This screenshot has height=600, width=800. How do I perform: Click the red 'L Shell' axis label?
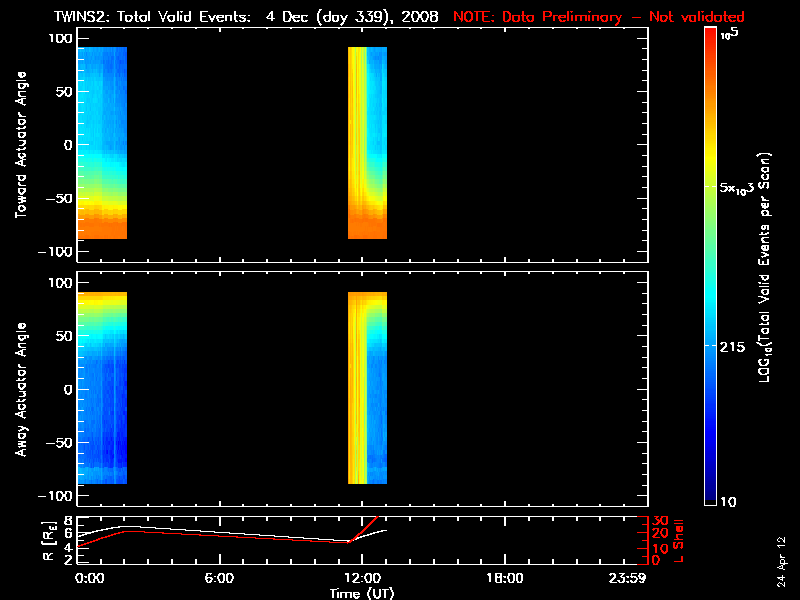pos(678,538)
